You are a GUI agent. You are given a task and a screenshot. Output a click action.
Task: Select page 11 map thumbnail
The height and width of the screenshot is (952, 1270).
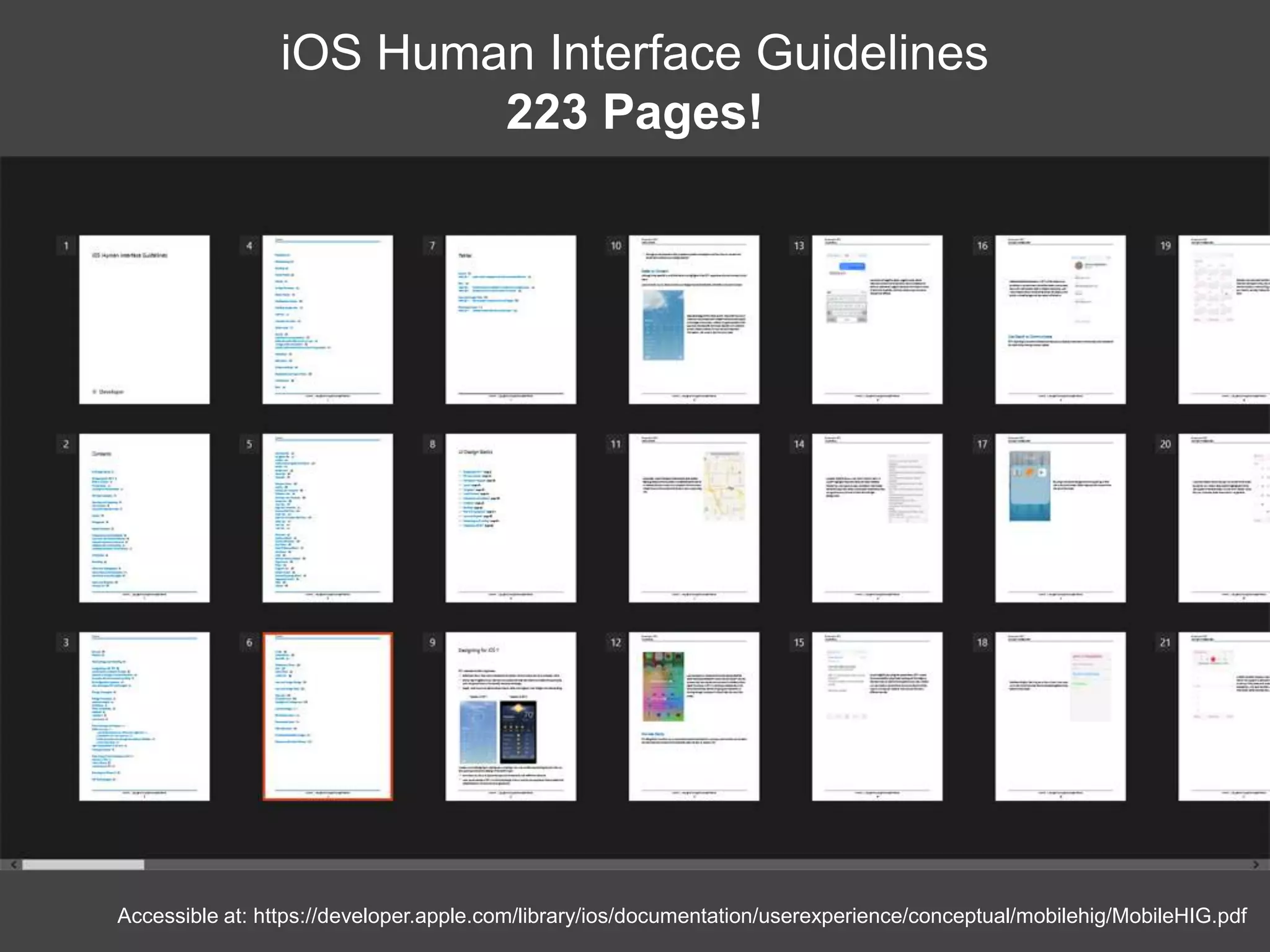click(x=694, y=518)
